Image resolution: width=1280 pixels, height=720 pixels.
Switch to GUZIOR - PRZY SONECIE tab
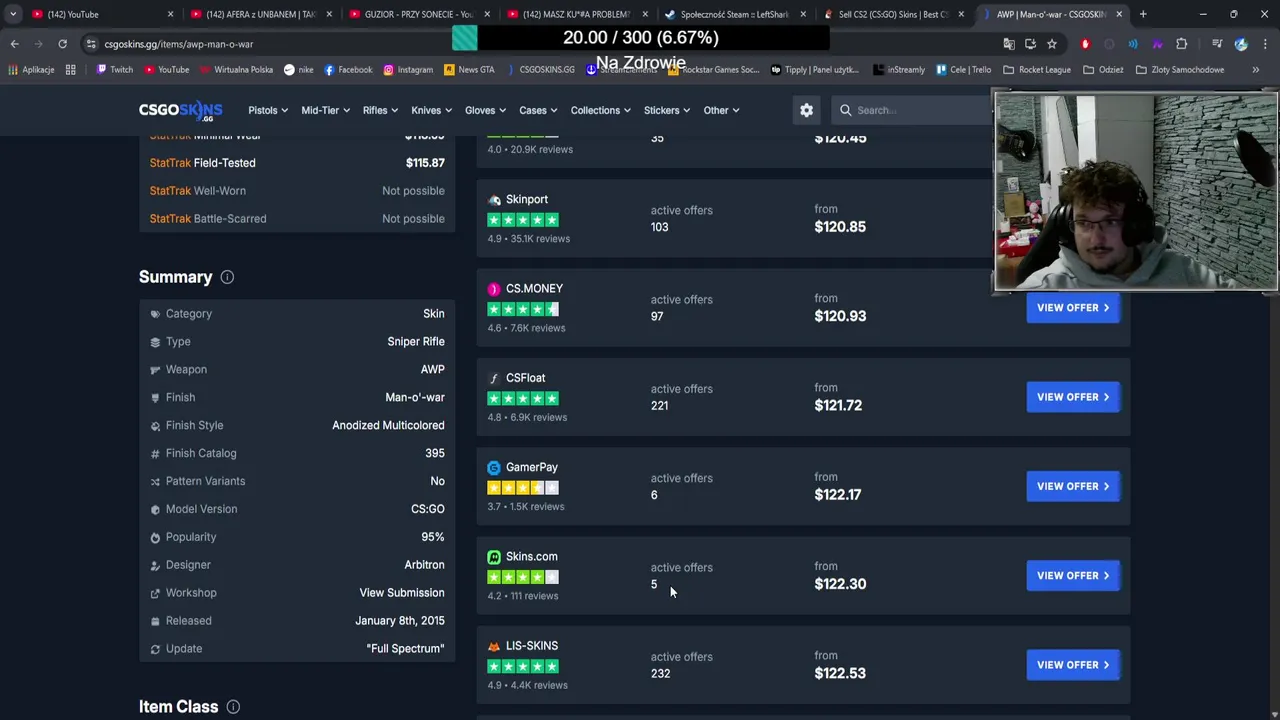(x=418, y=14)
